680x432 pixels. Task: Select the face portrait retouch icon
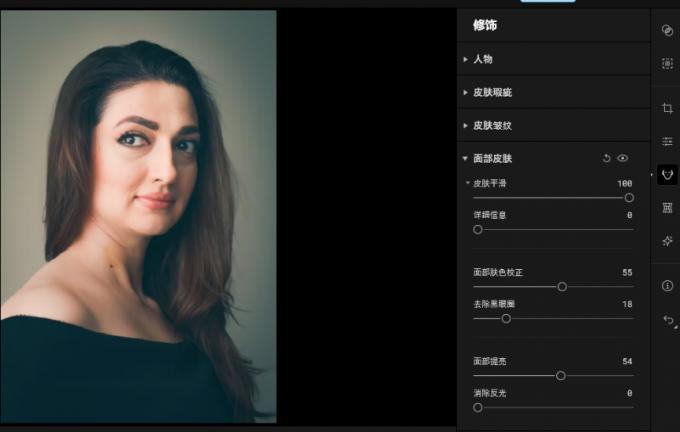coord(667,175)
